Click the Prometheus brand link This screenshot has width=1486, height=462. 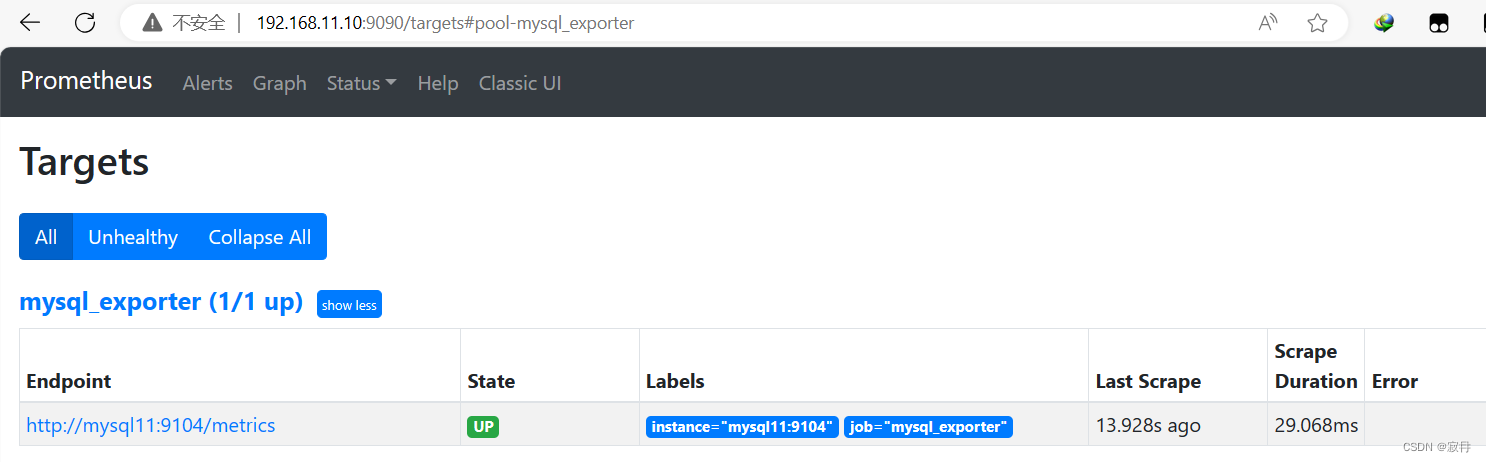tap(86, 81)
